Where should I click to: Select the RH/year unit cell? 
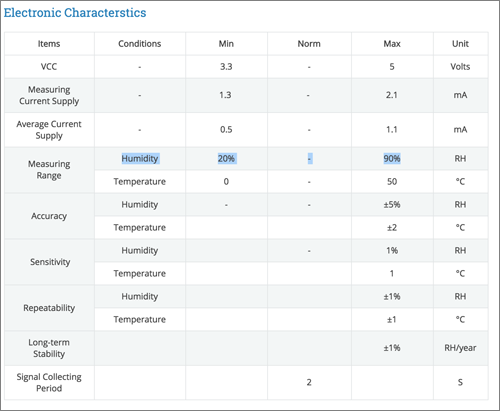pyautogui.click(x=460, y=348)
